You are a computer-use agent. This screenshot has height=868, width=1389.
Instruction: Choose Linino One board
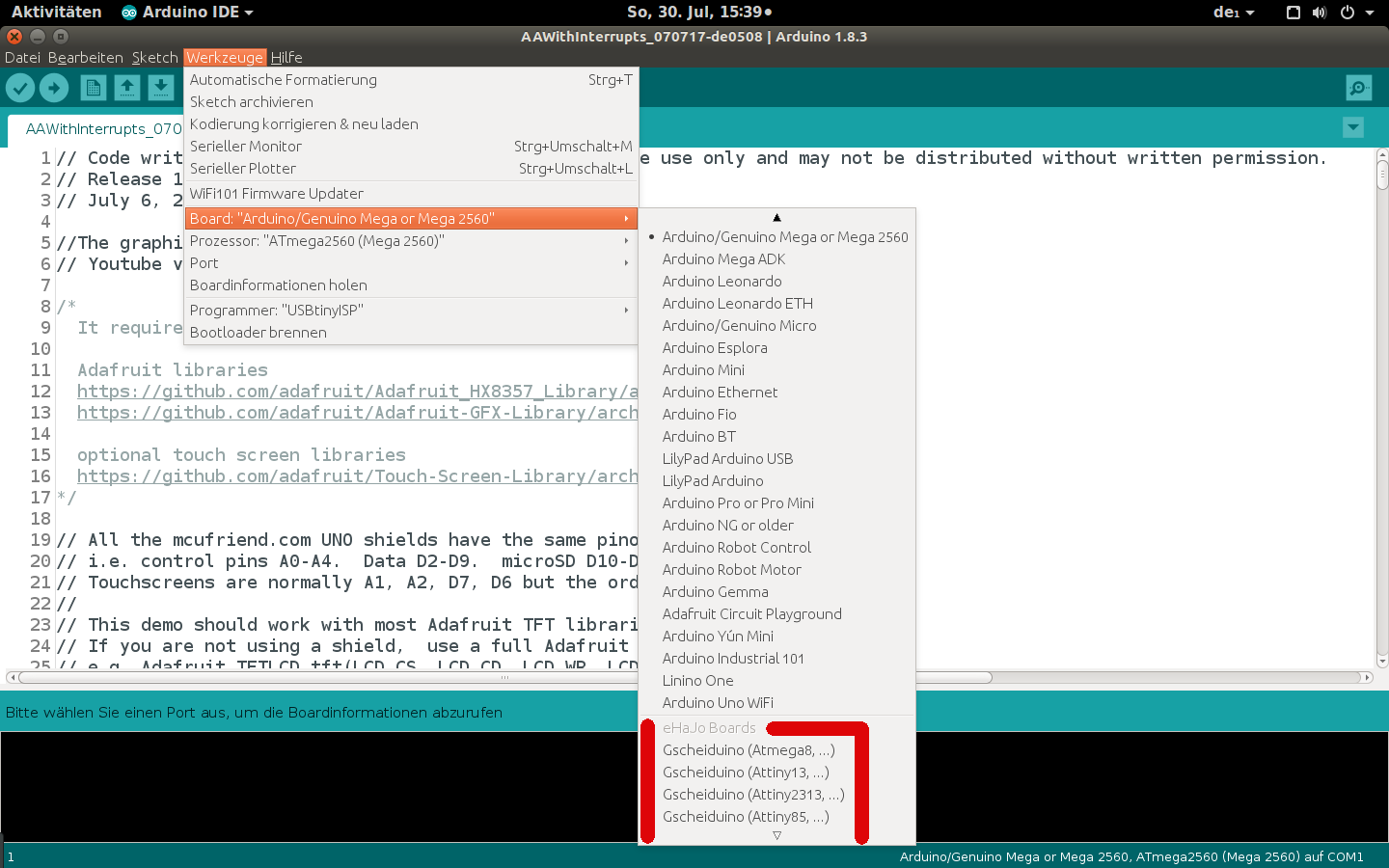777,681
